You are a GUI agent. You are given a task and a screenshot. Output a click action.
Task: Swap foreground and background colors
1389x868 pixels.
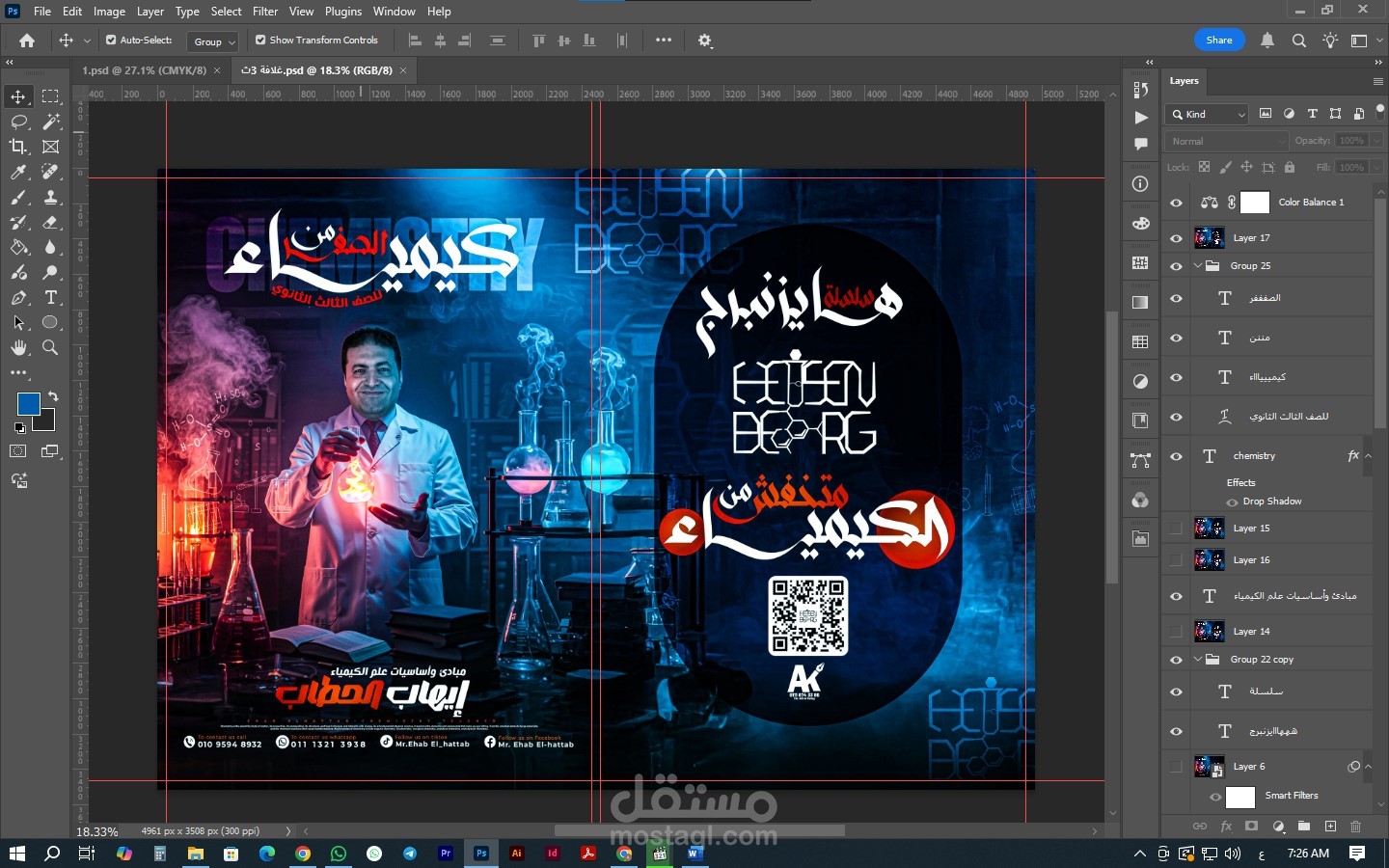[x=52, y=396]
